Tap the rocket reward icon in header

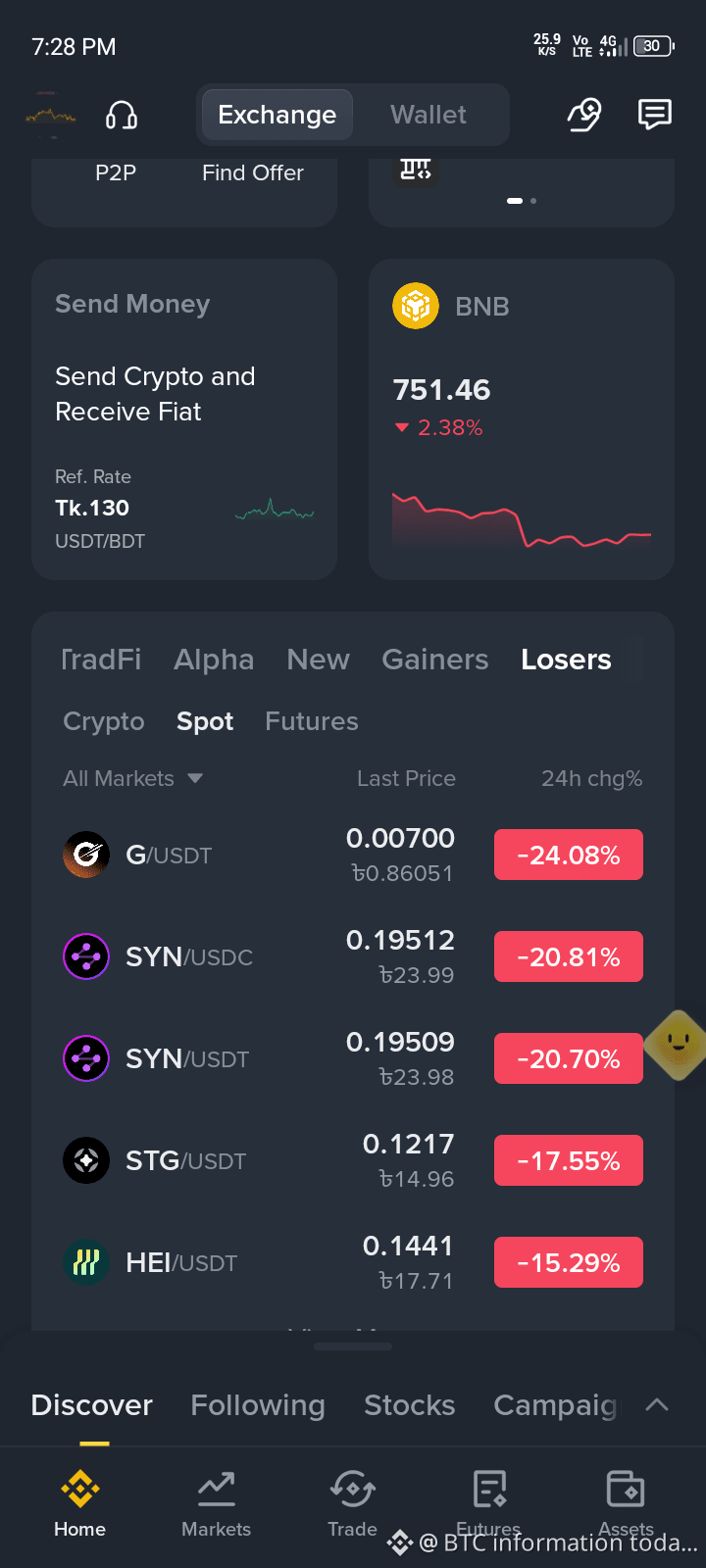pos(584,115)
